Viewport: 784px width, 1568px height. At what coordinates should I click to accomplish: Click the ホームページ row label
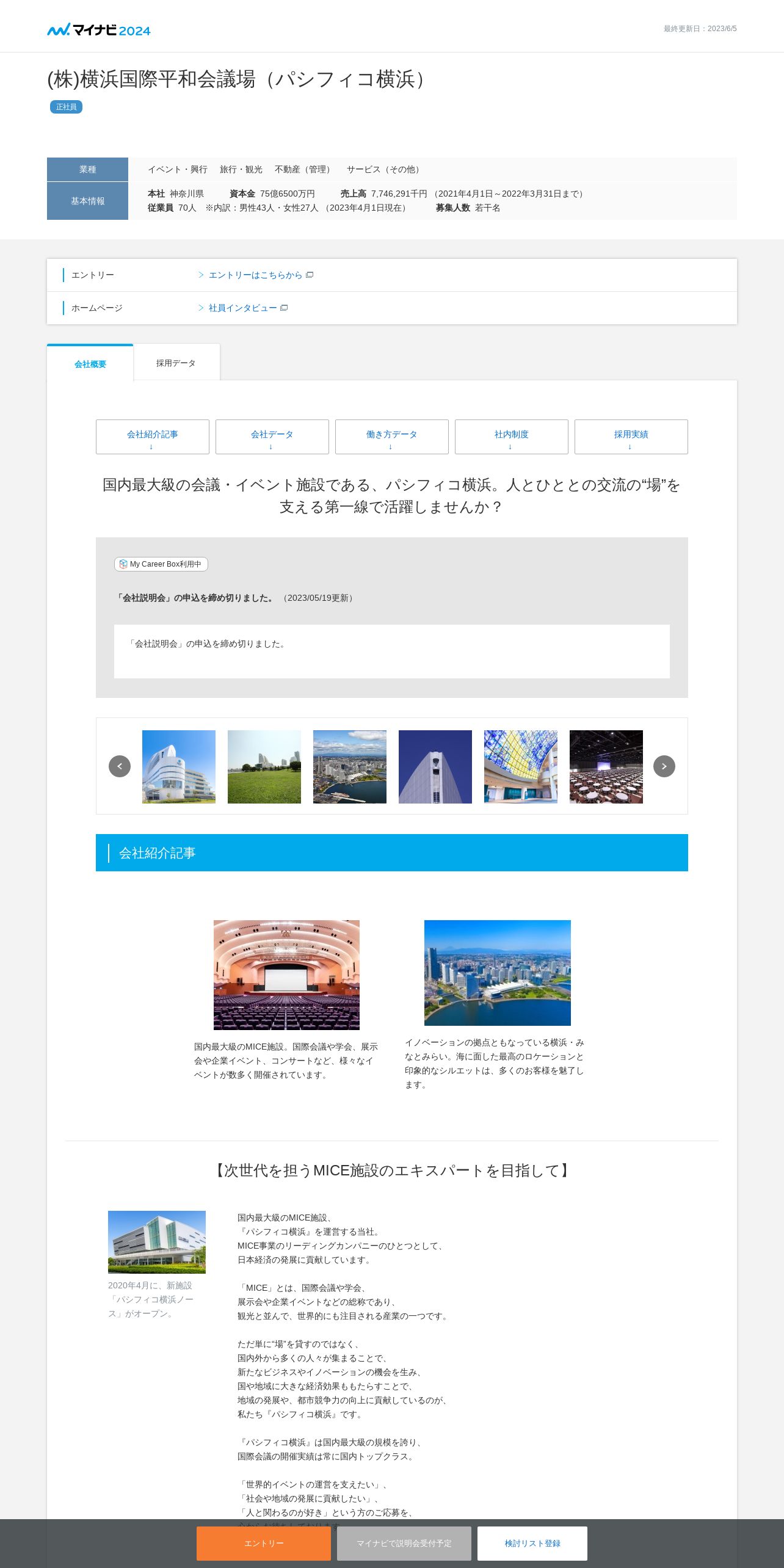[x=97, y=308]
